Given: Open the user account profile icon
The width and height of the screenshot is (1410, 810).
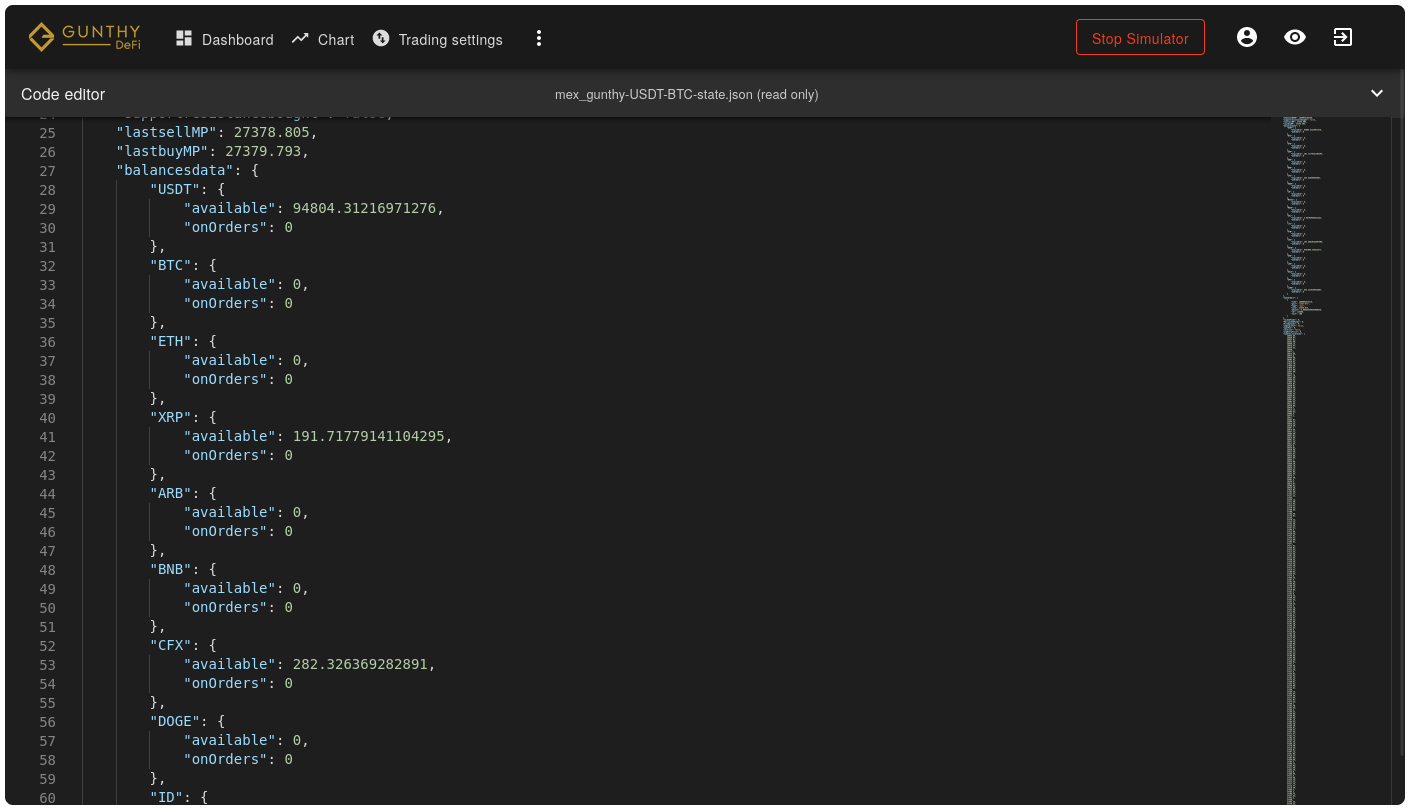Looking at the screenshot, I should click(x=1247, y=38).
